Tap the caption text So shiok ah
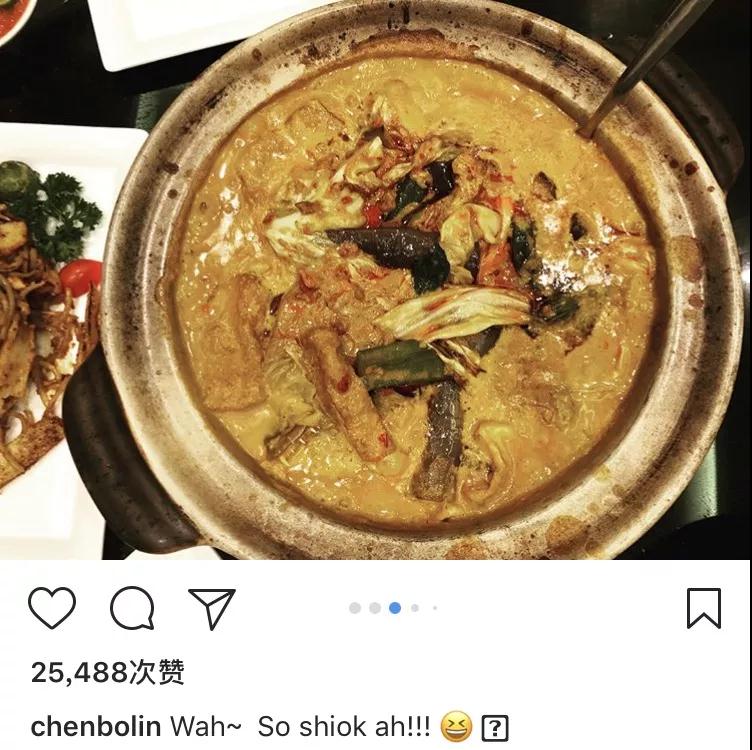Image resolution: width=752 pixels, height=750 pixels. pyautogui.click(x=344, y=727)
